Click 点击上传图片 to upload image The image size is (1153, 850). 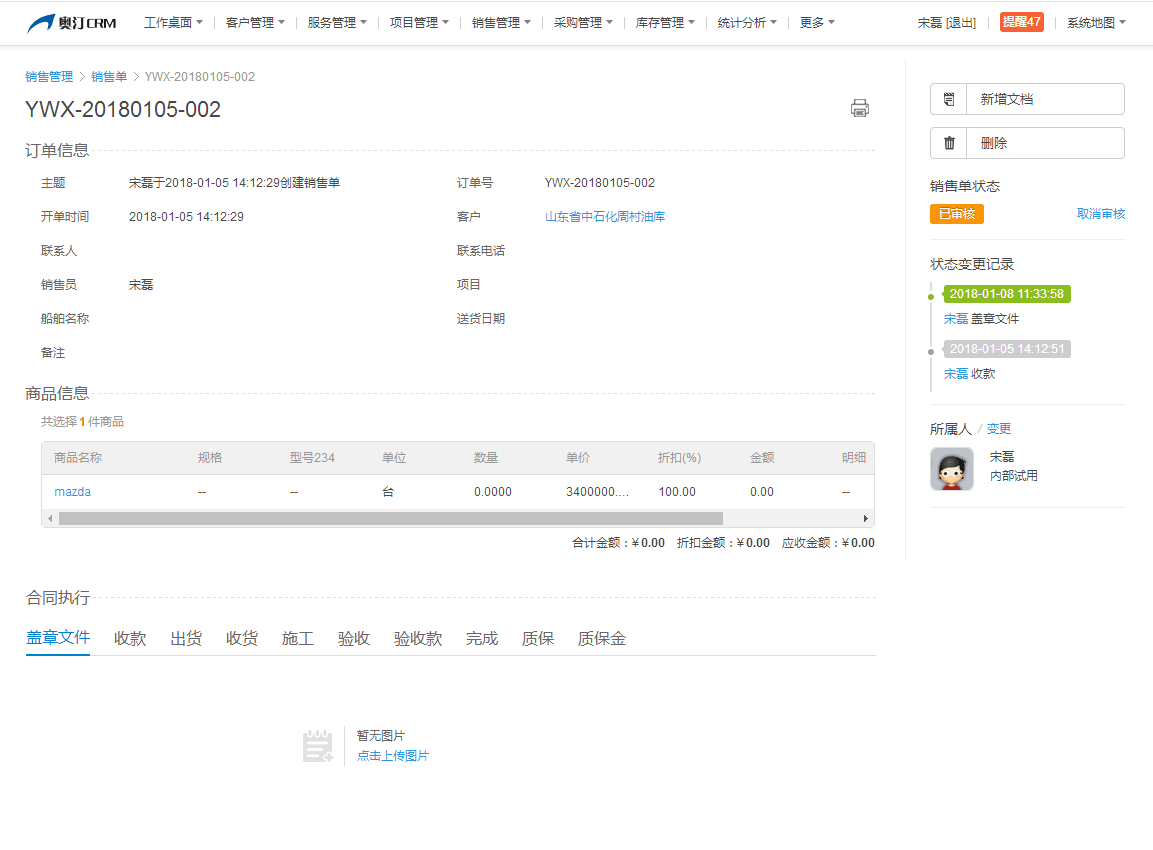pyautogui.click(x=393, y=756)
